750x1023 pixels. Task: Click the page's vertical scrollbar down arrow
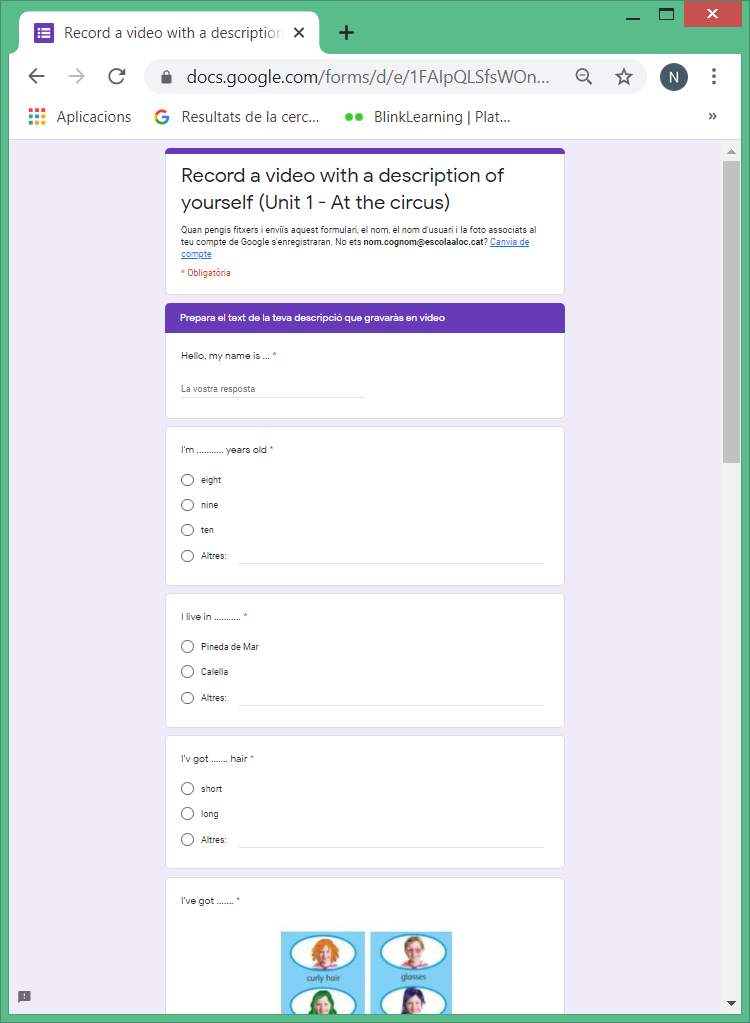[x=732, y=1003]
